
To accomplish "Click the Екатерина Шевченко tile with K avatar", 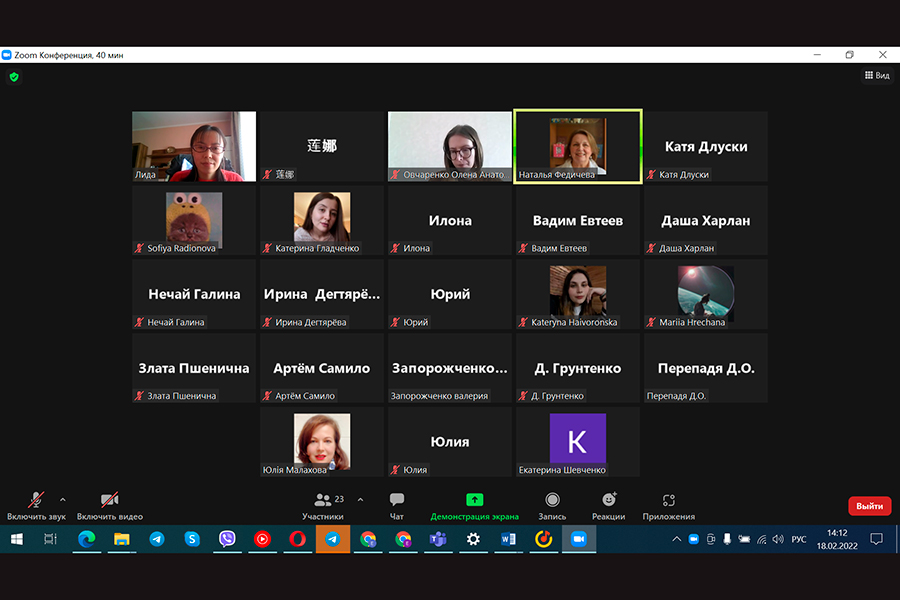I will pos(577,440).
